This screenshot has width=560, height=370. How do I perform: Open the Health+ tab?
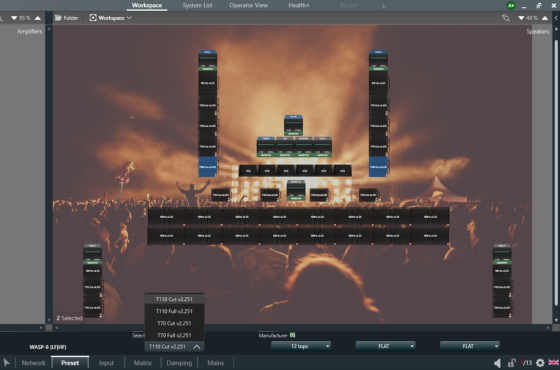pyautogui.click(x=299, y=5)
